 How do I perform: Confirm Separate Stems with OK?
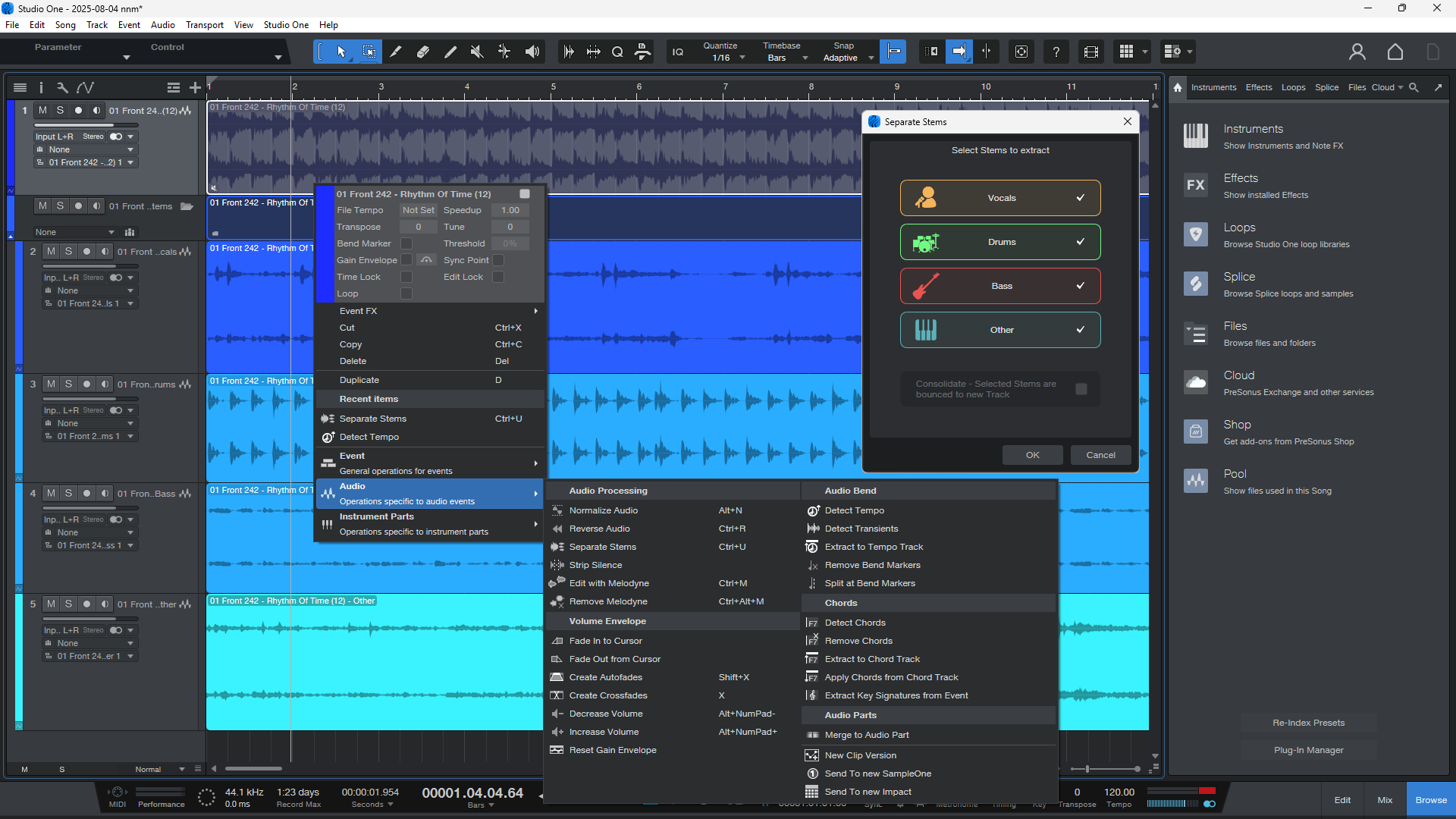point(1032,455)
